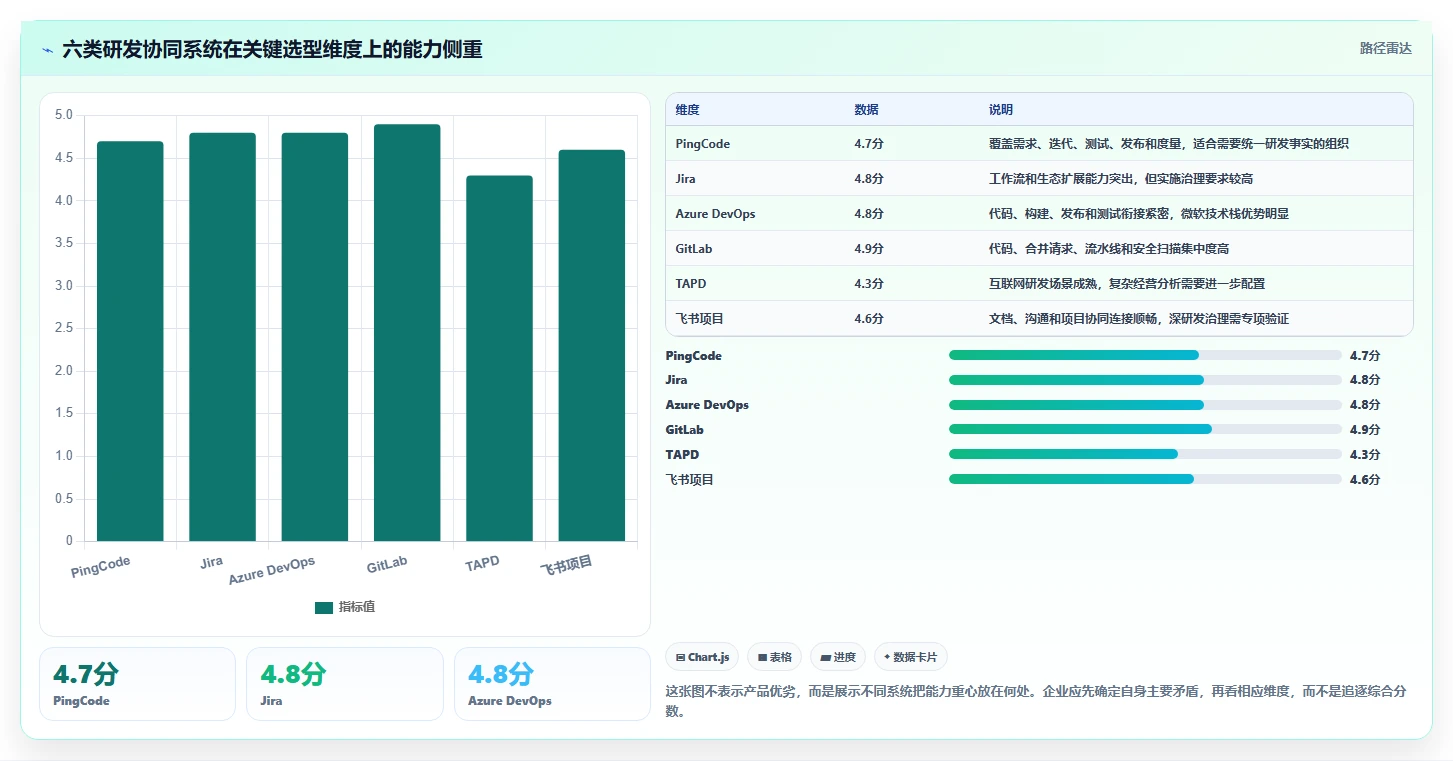Click the 表格 tag button
Image resolution: width=1453 pixels, height=761 pixels.
click(x=774, y=657)
